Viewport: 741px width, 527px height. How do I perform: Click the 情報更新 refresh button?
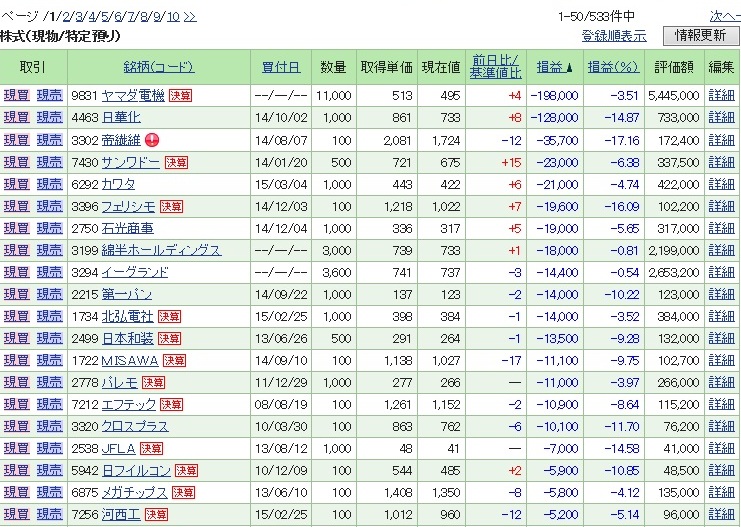pos(700,35)
